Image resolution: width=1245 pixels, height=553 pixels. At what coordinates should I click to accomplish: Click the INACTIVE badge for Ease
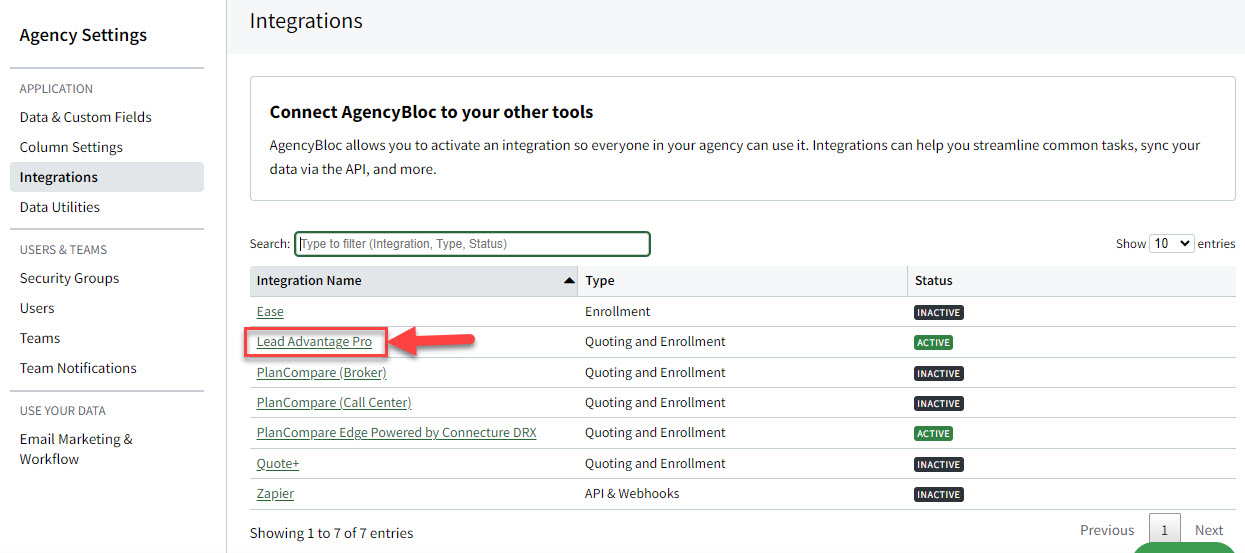point(938,313)
